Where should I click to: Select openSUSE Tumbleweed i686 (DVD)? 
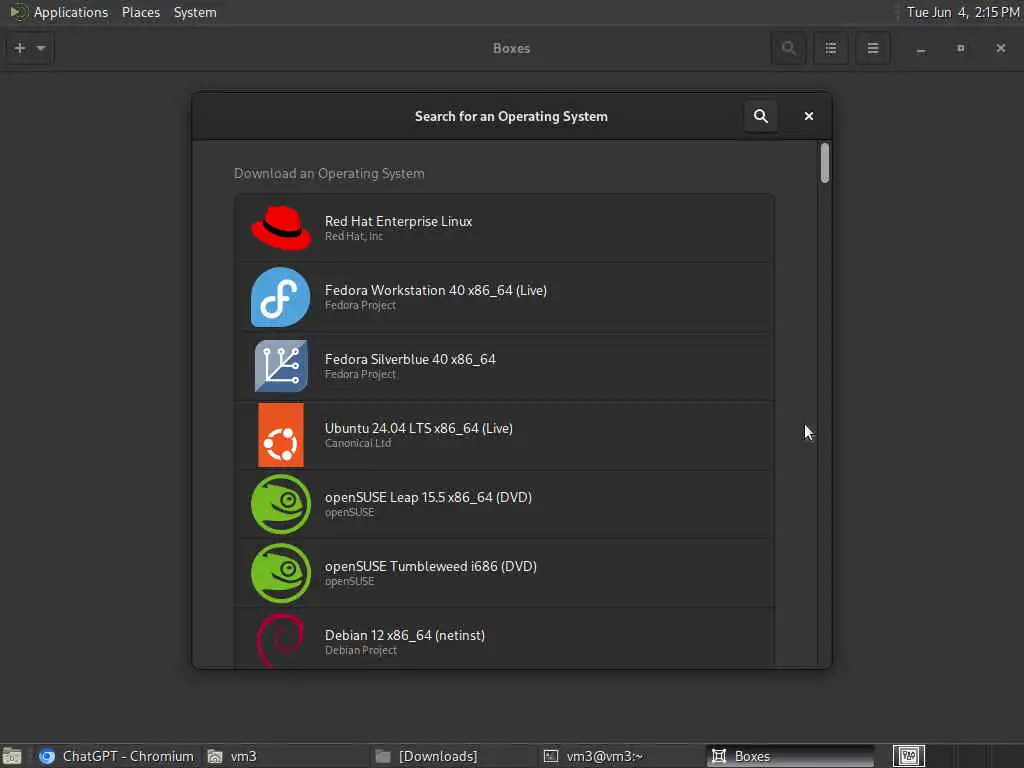pyautogui.click(x=504, y=573)
